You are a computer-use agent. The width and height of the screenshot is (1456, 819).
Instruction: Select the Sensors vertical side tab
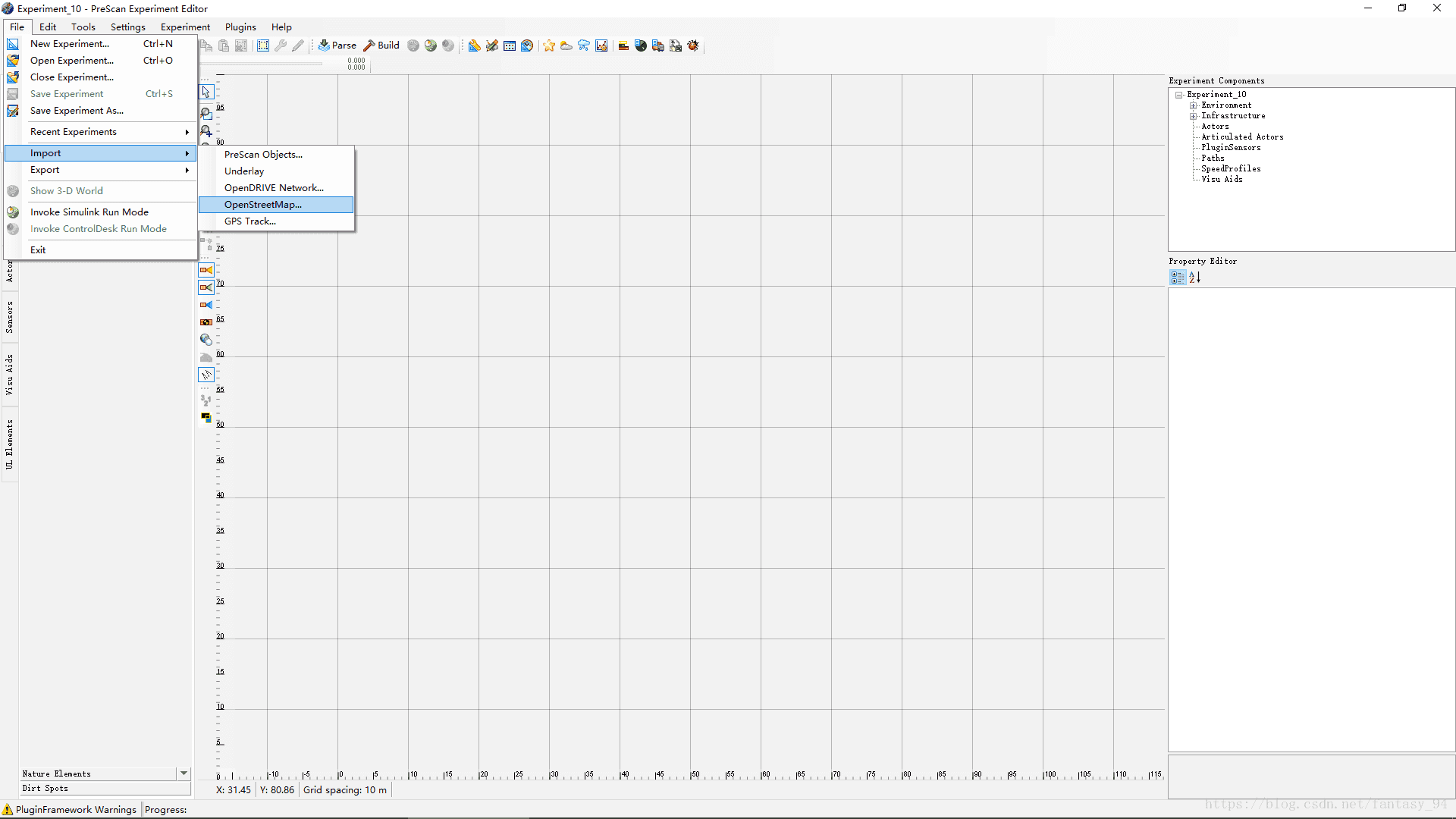(9, 317)
